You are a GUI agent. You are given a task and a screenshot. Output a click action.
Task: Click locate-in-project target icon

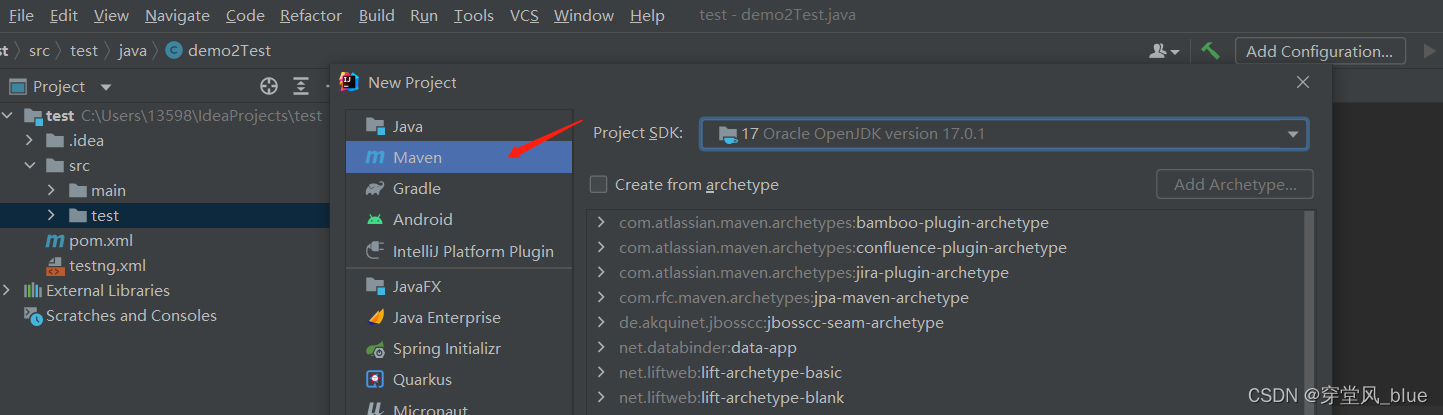[x=268, y=86]
